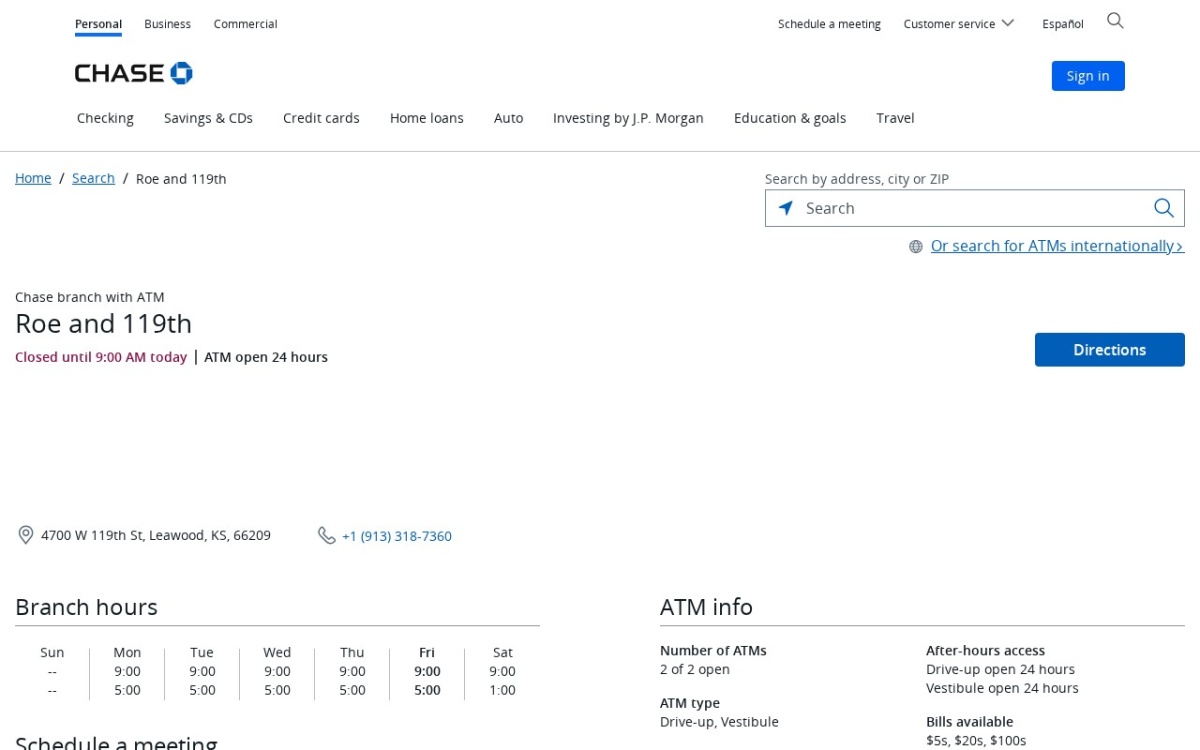This screenshot has width=1200, height=750.
Task: Click the Sign in button
Action: tap(1088, 76)
